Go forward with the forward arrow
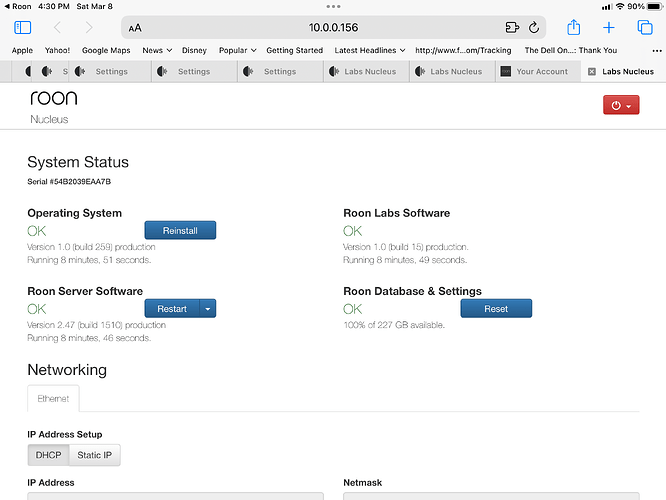666x500 pixels. [89, 28]
